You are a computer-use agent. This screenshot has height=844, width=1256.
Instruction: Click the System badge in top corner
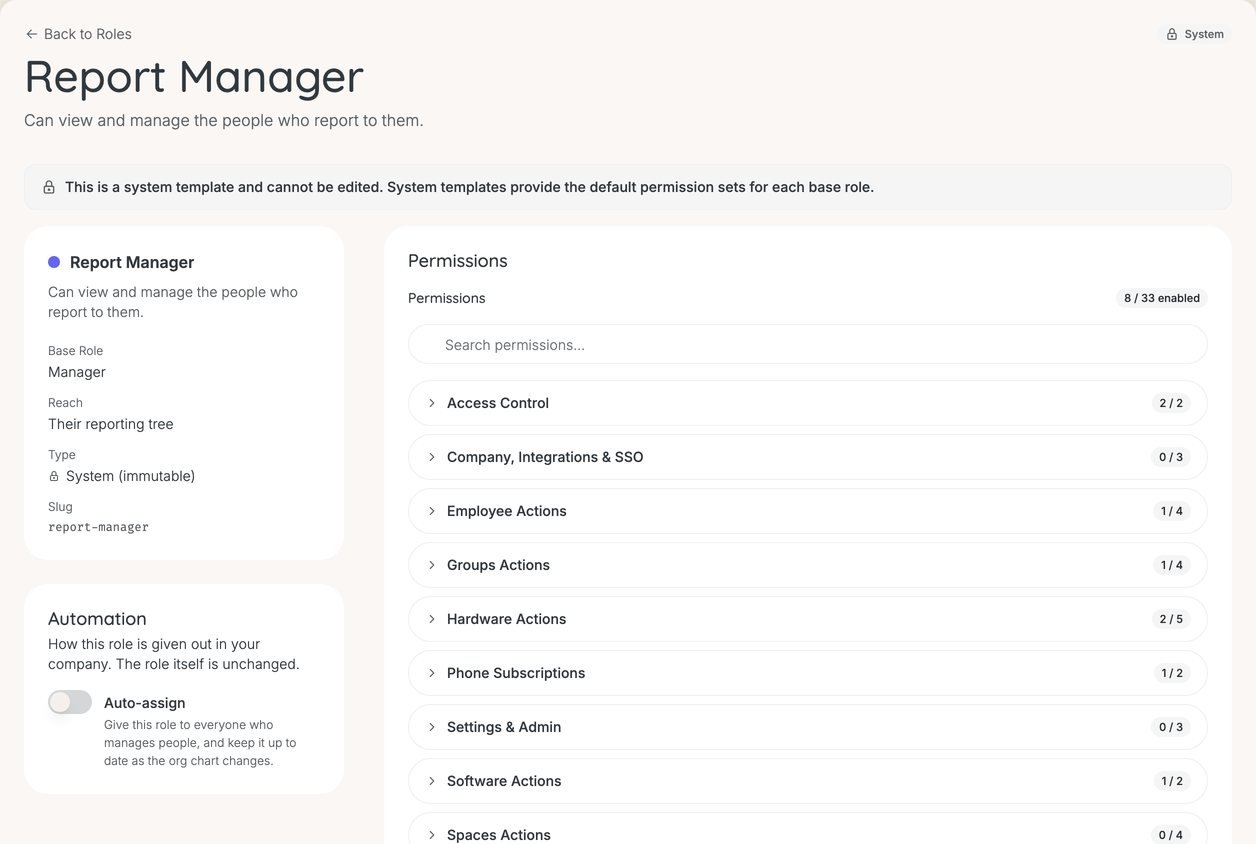1195,34
